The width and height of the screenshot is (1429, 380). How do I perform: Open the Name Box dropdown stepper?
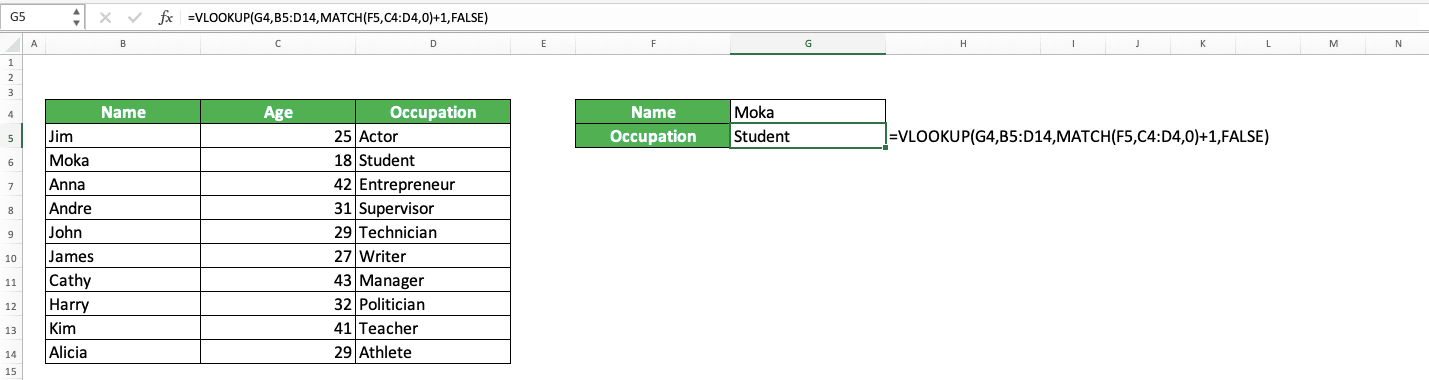pos(78,17)
